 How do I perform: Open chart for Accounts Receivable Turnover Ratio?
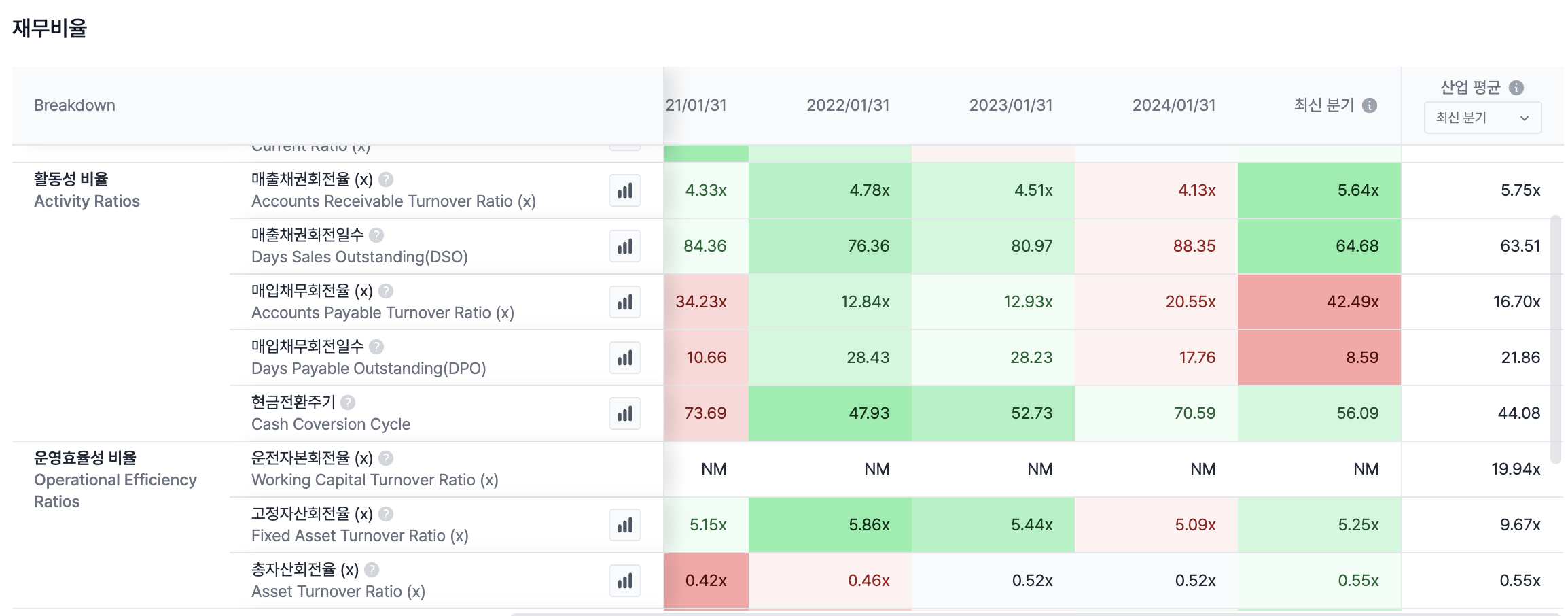[x=624, y=190]
